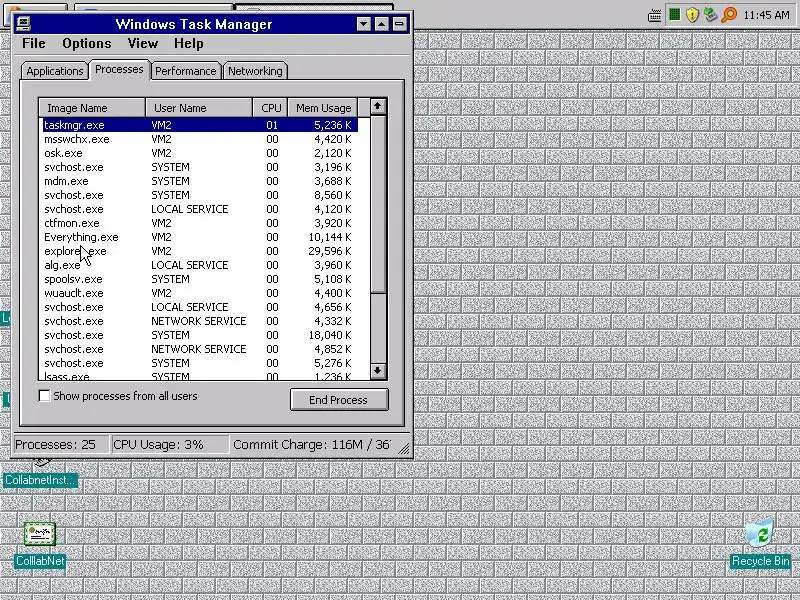
Task: Select the Processes tab
Action: (x=119, y=69)
